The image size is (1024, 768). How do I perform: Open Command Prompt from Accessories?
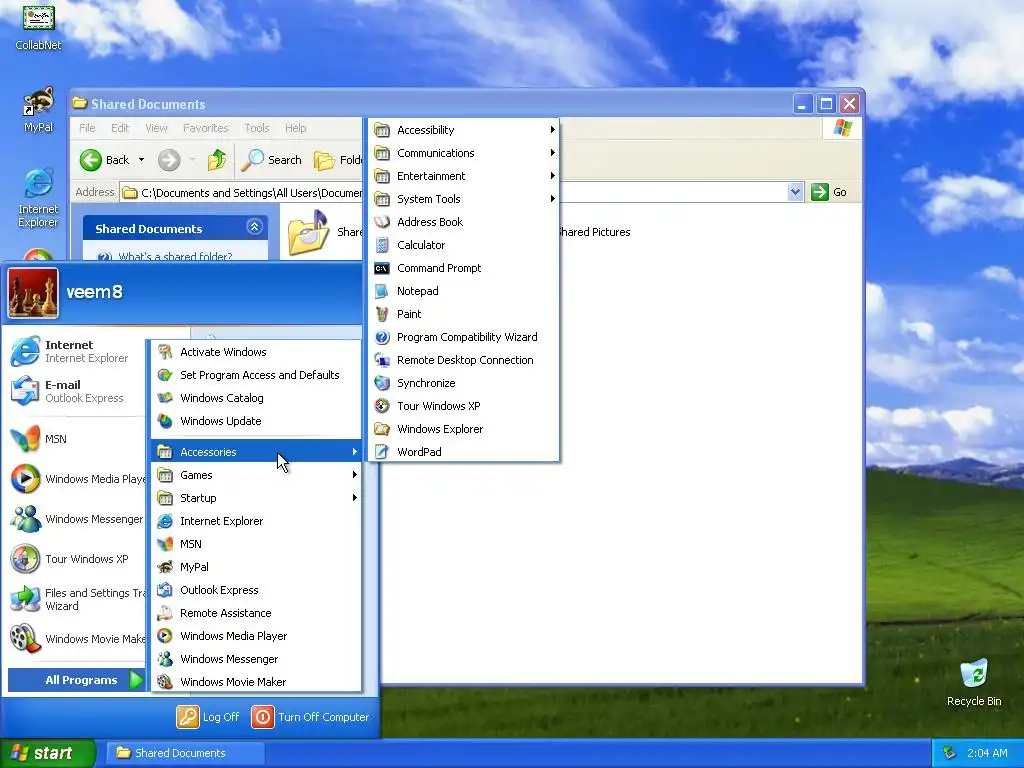click(464, 268)
